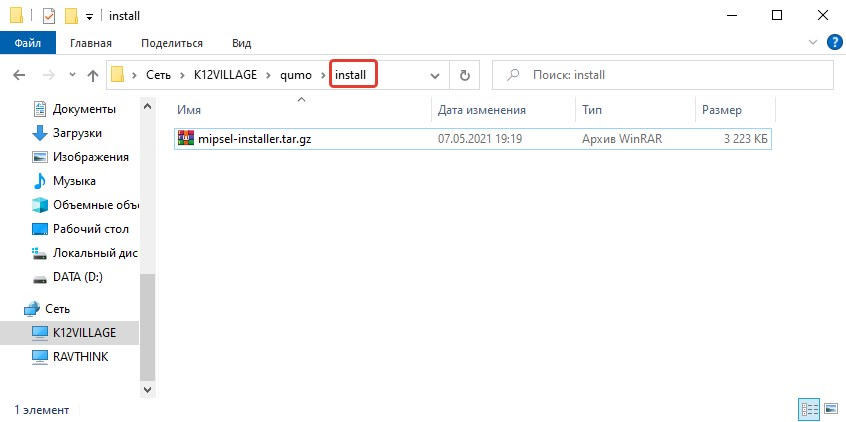Click the Документы document icon
This screenshot has width=846, height=422.
[x=40, y=109]
